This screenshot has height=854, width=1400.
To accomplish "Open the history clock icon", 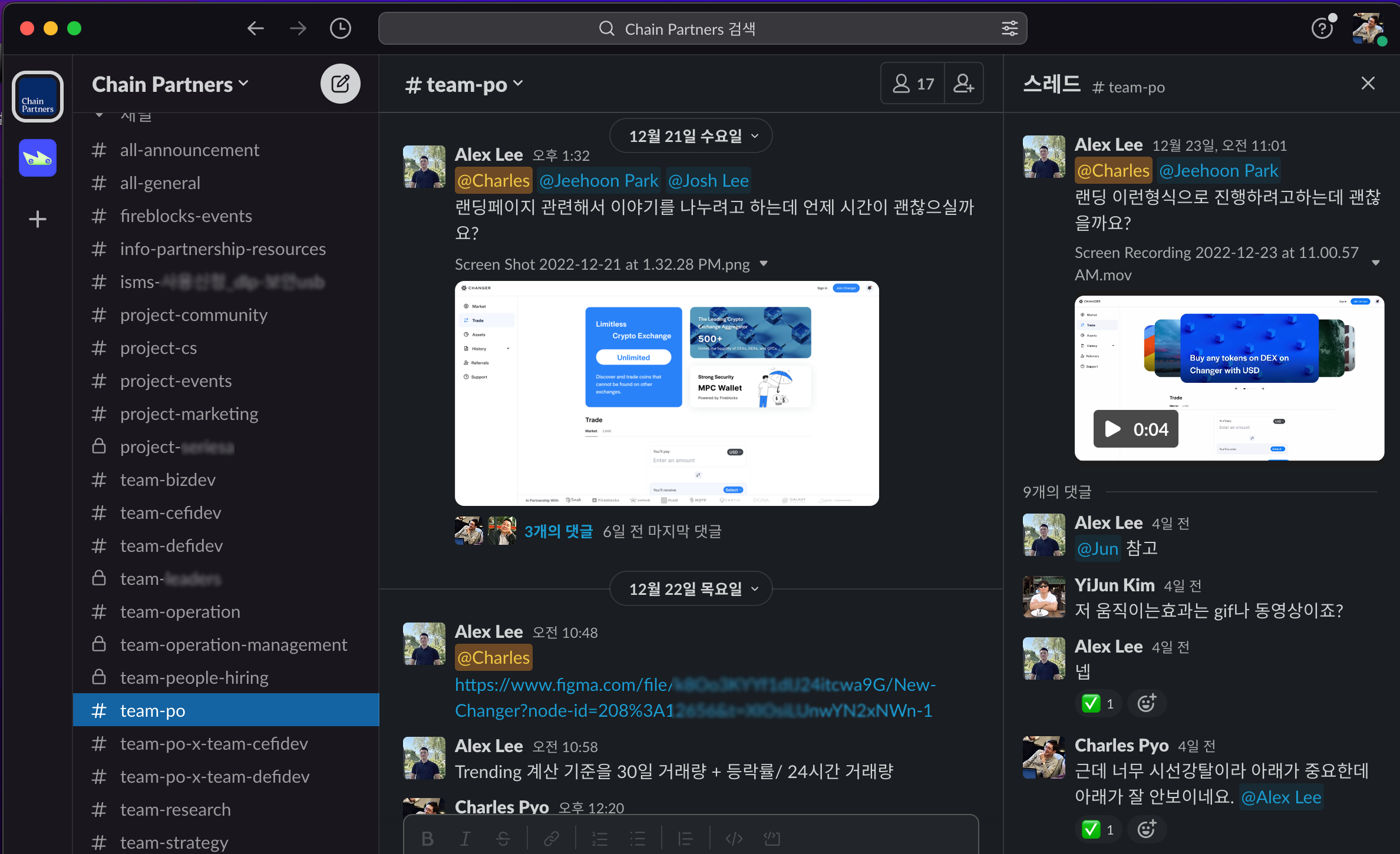I will [340, 28].
